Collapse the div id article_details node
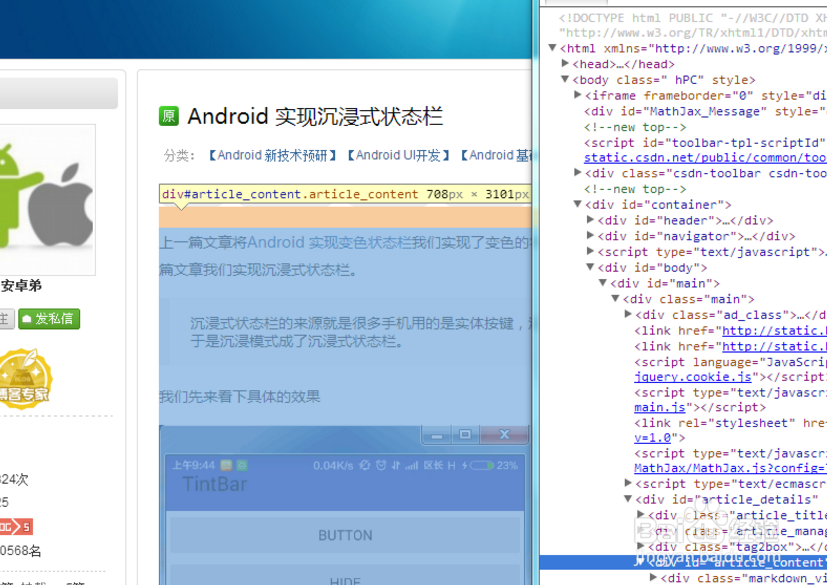827x585 pixels. click(x=628, y=498)
